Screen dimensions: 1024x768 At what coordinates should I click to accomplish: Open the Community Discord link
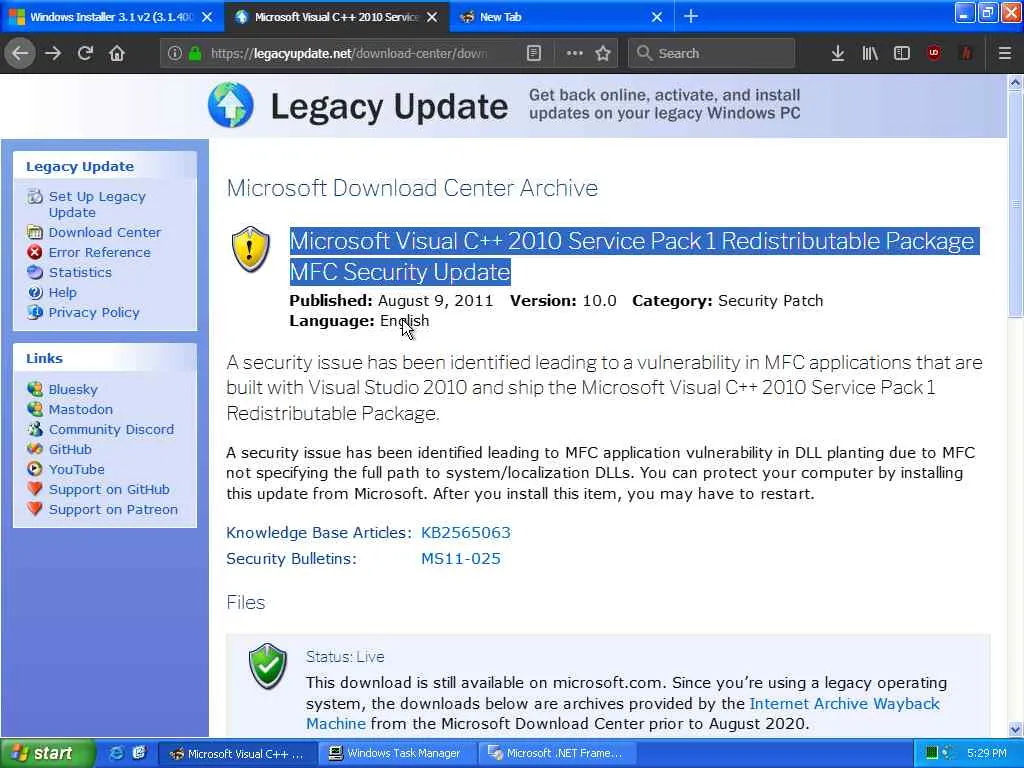111,430
